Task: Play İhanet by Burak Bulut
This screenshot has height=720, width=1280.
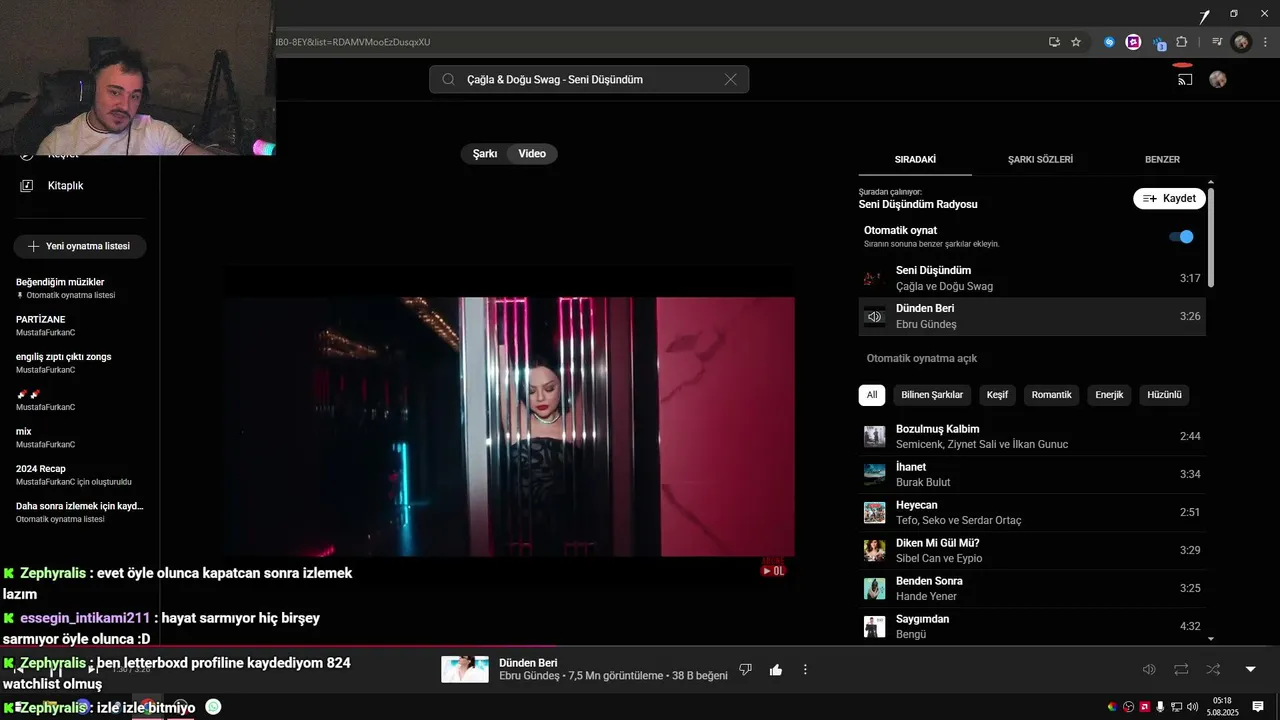Action: 1032,474
